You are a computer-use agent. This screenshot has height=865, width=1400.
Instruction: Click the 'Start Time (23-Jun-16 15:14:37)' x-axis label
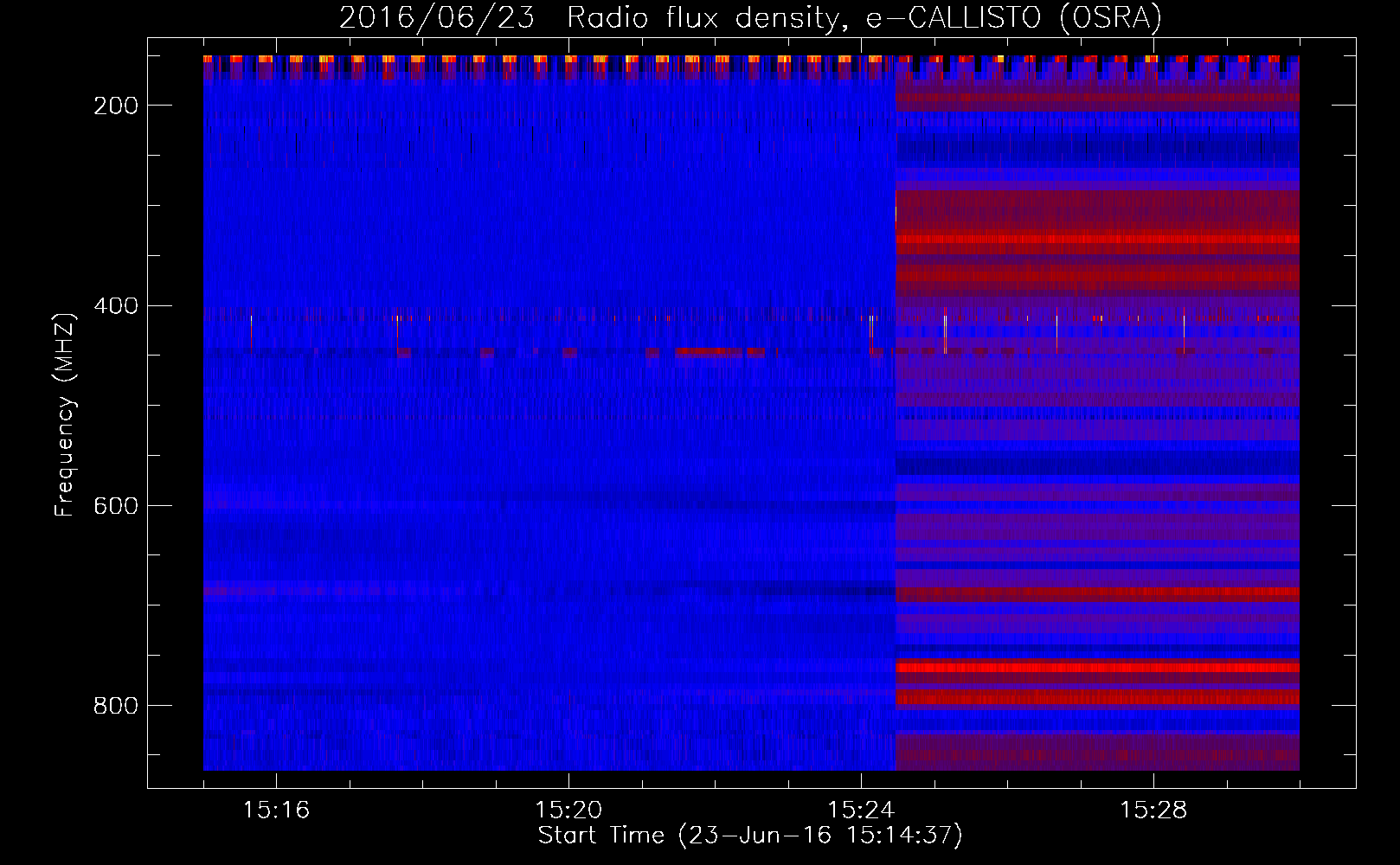[x=750, y=836]
